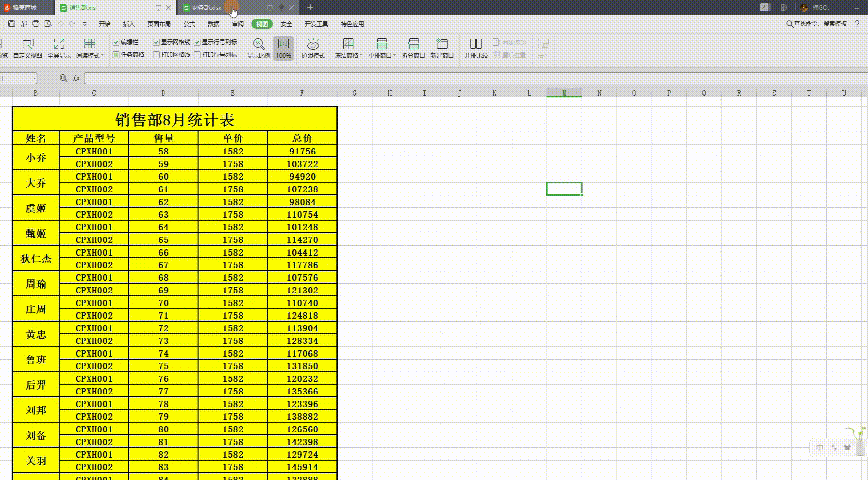This screenshot has height=480, width=868.
Task: Set zoom with the 100% button
Action: pos(283,48)
